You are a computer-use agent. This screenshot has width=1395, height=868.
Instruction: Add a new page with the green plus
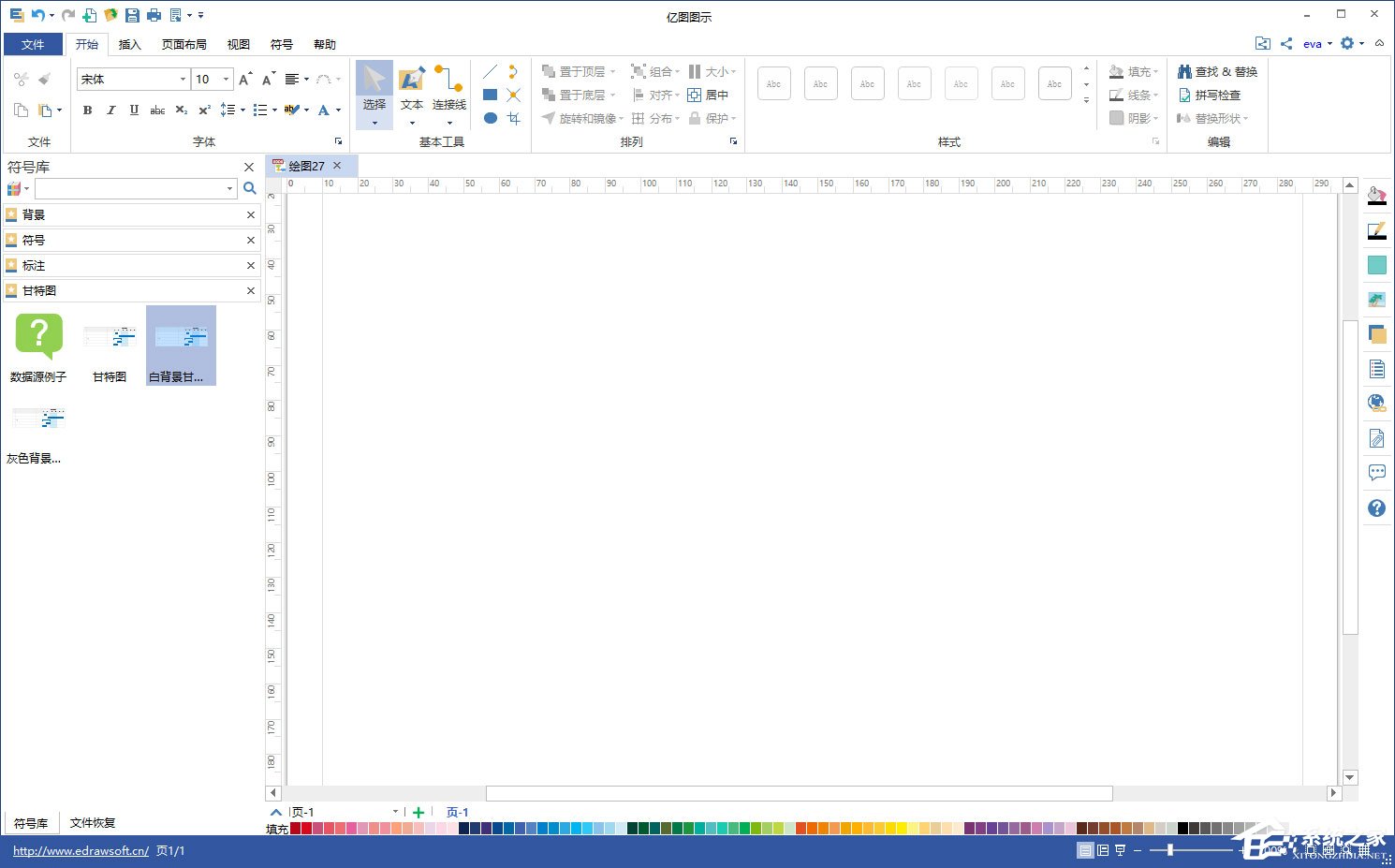(x=418, y=813)
